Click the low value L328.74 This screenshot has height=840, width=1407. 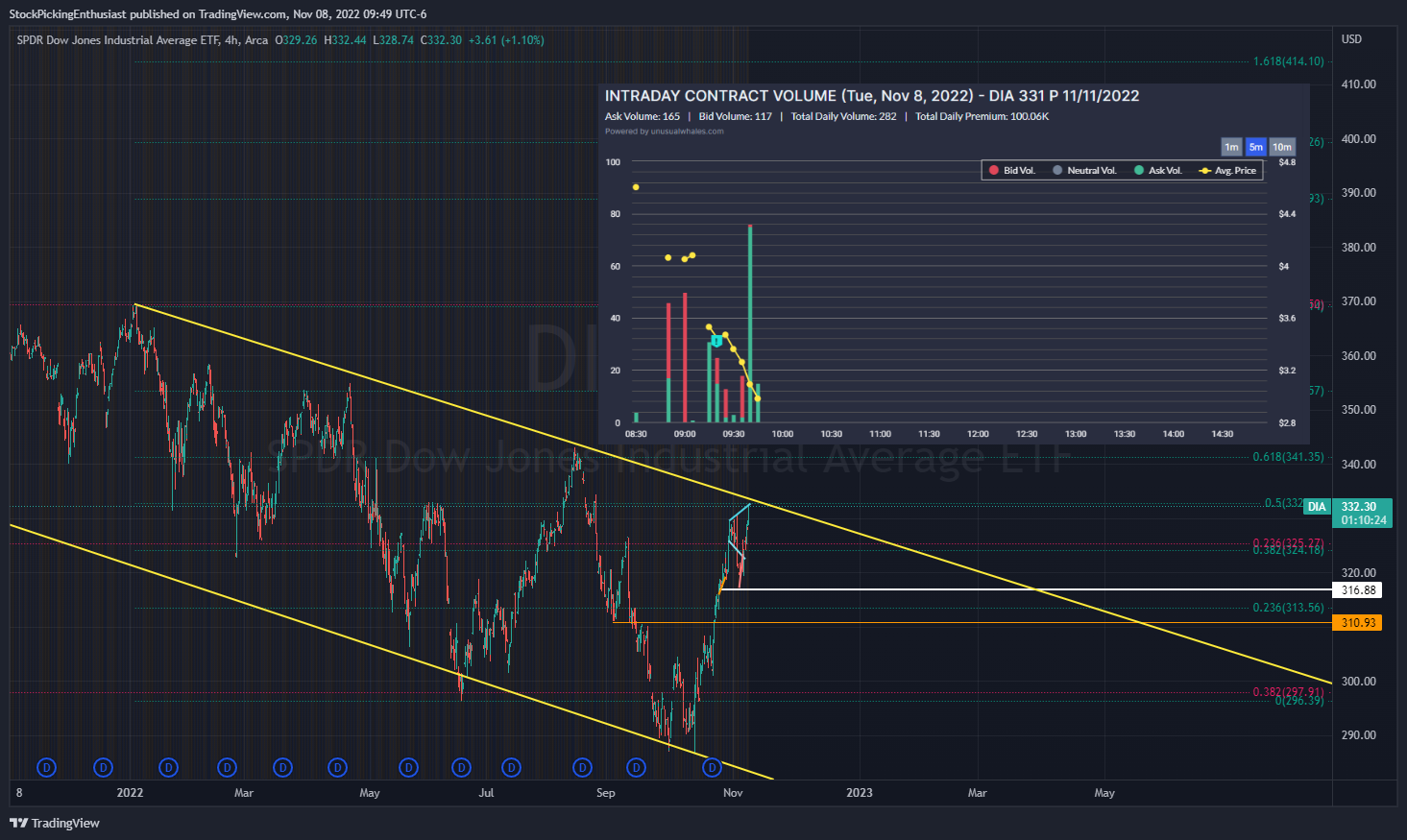pyautogui.click(x=393, y=40)
